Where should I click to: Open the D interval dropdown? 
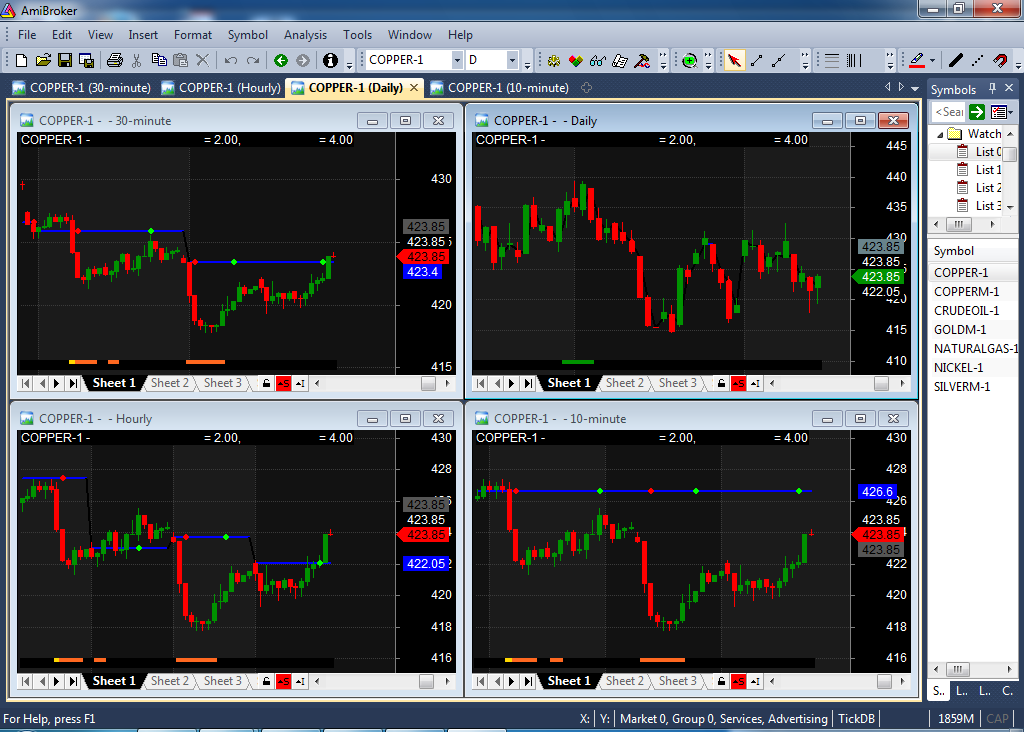click(512, 60)
